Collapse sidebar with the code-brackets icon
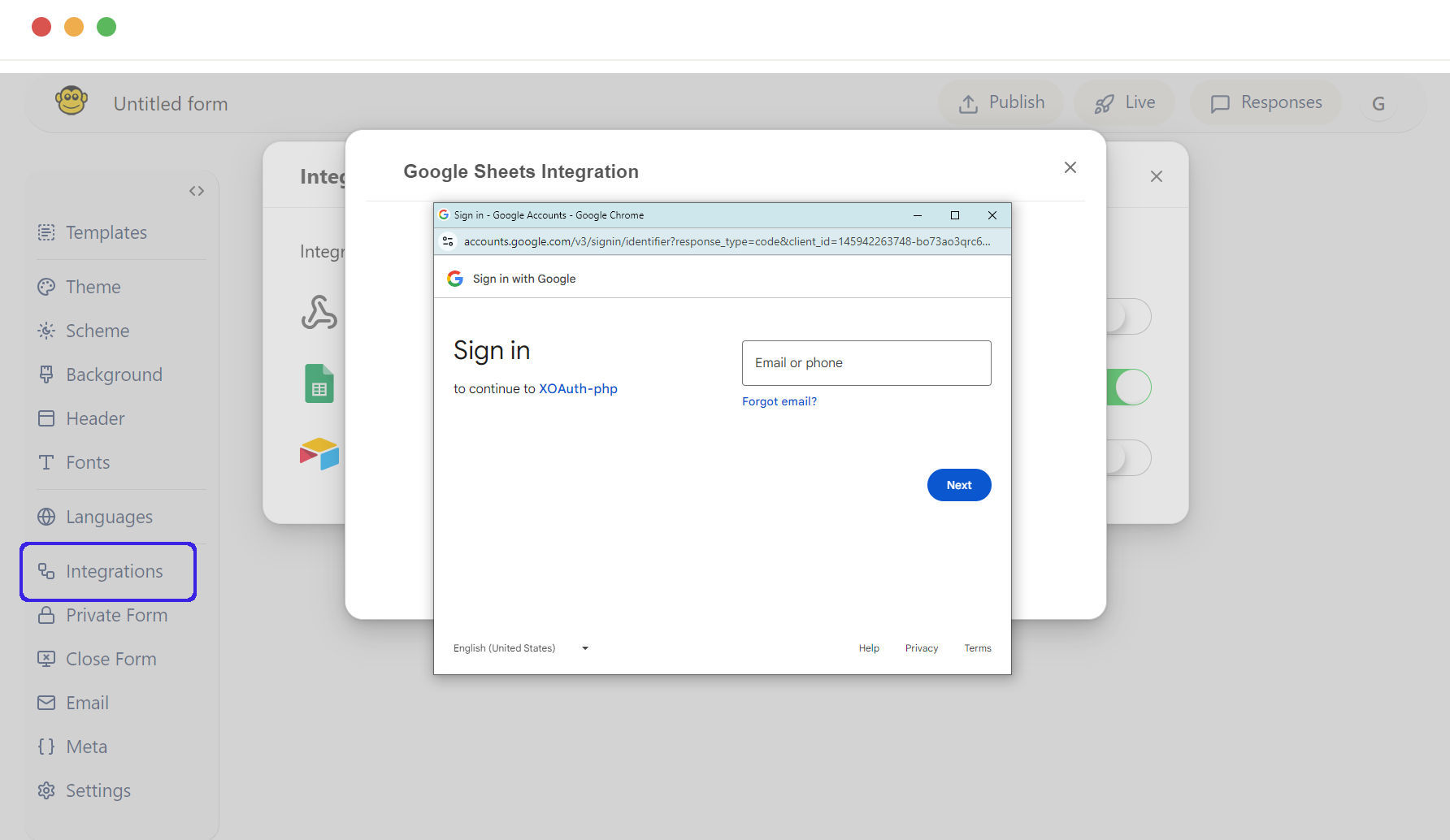 click(196, 191)
